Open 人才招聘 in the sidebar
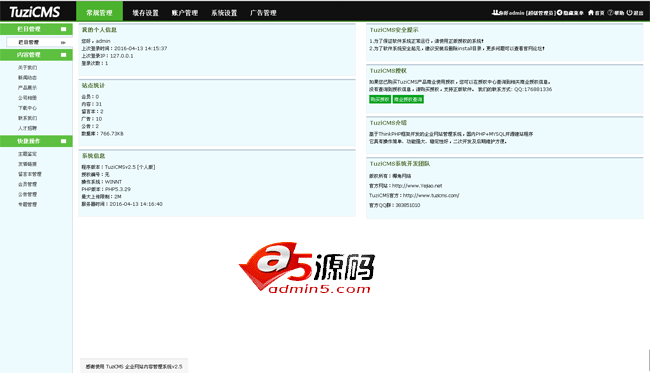Image resolution: width=650 pixels, height=373 pixels. 27,128
